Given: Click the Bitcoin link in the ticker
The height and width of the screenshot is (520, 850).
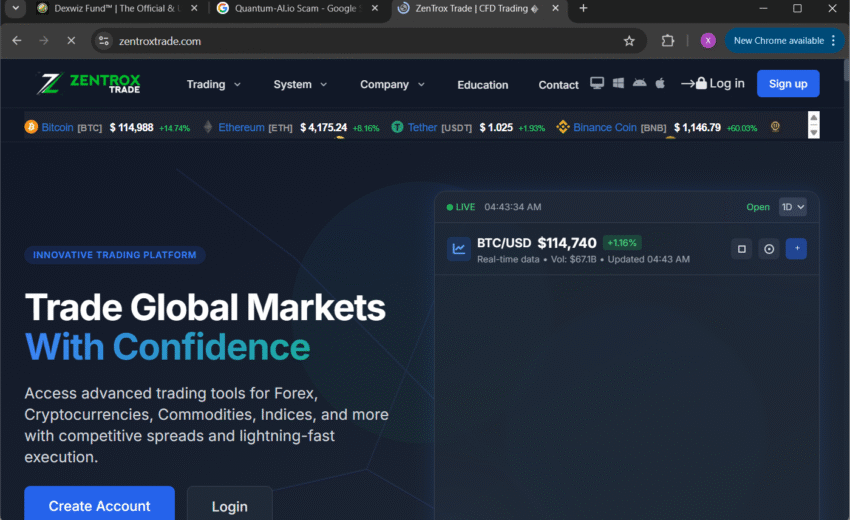Looking at the screenshot, I should tap(57, 127).
